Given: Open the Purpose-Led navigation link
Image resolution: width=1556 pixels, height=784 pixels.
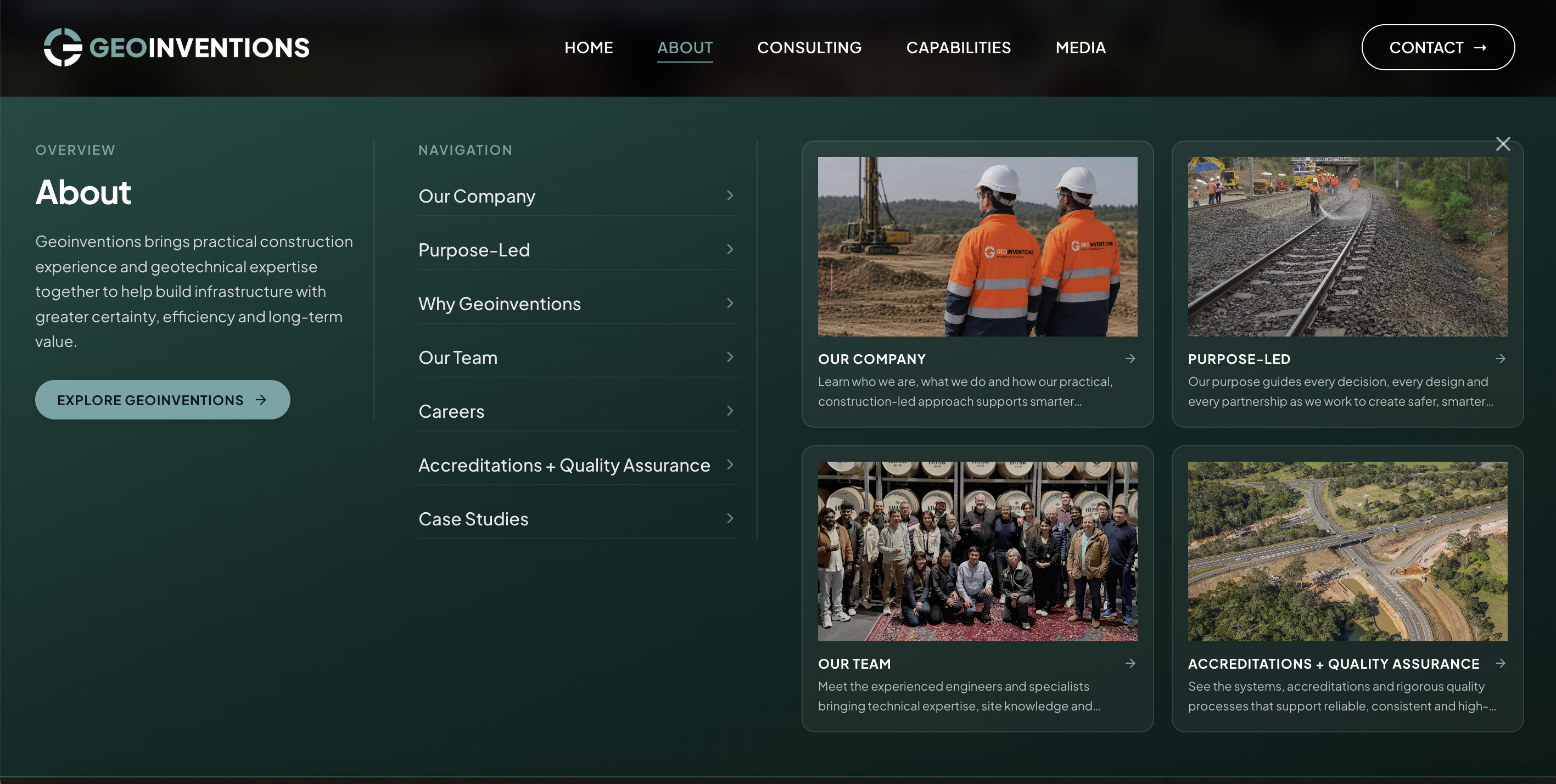Looking at the screenshot, I should (x=474, y=250).
